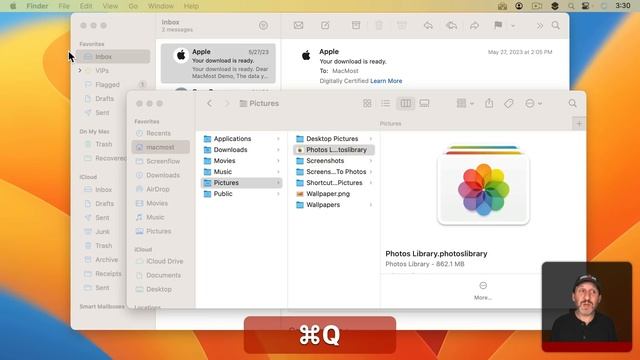Switch Finder to gallery view
The width and height of the screenshot is (640, 360).
coord(424,103)
